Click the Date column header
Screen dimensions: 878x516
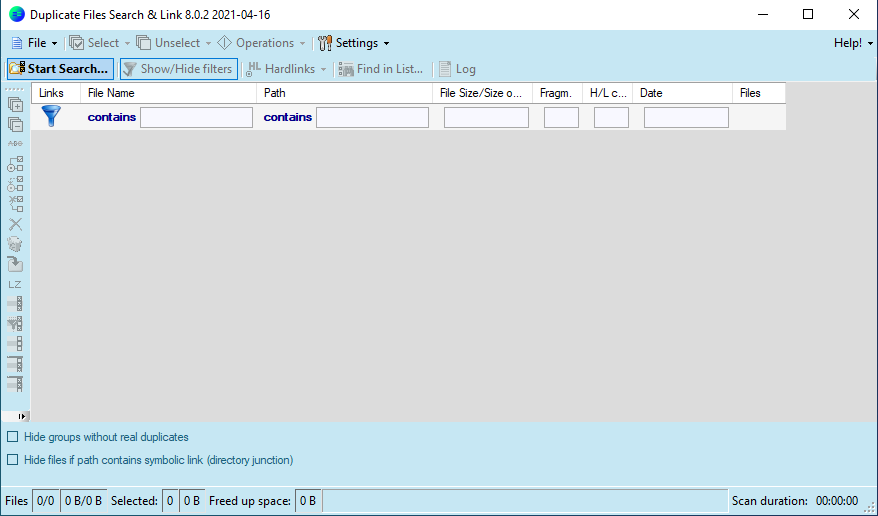651,93
